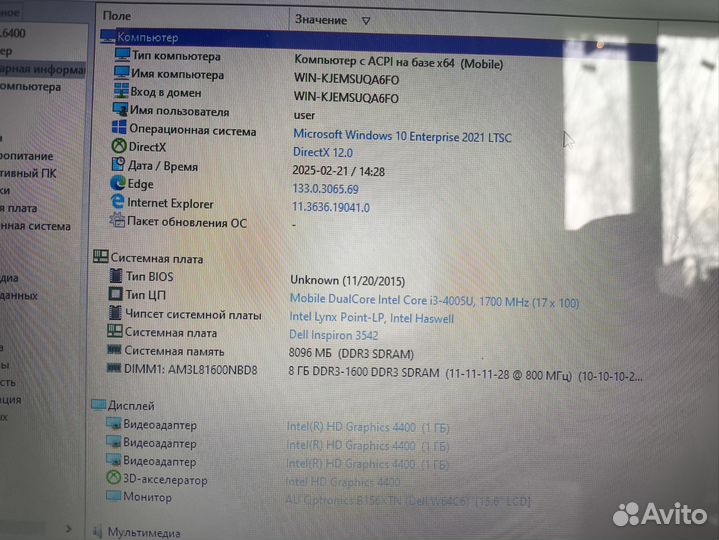Click the speaker icon beside Мультимедиа
The width and height of the screenshot is (719, 540).
coord(97,532)
